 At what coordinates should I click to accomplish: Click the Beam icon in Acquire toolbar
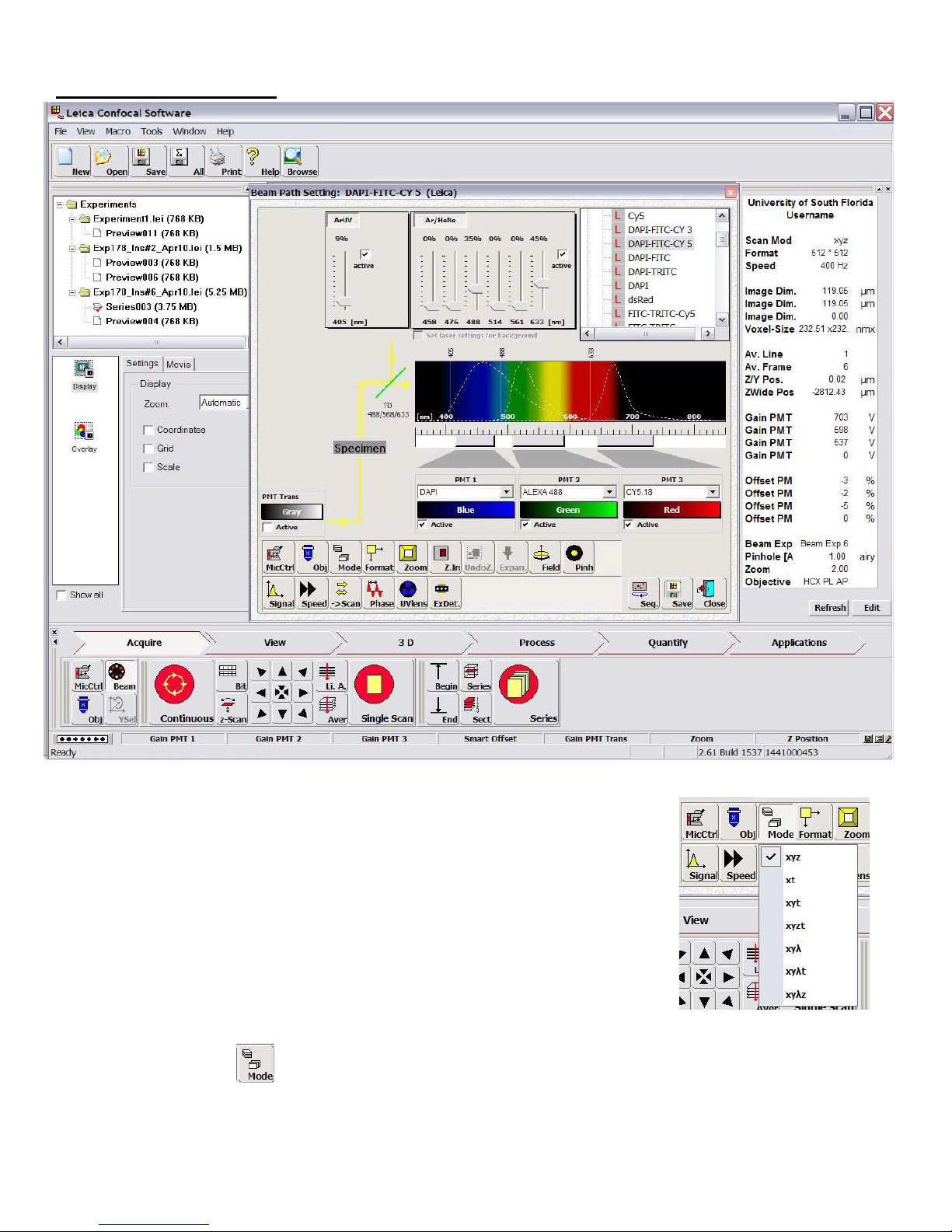[x=122, y=676]
